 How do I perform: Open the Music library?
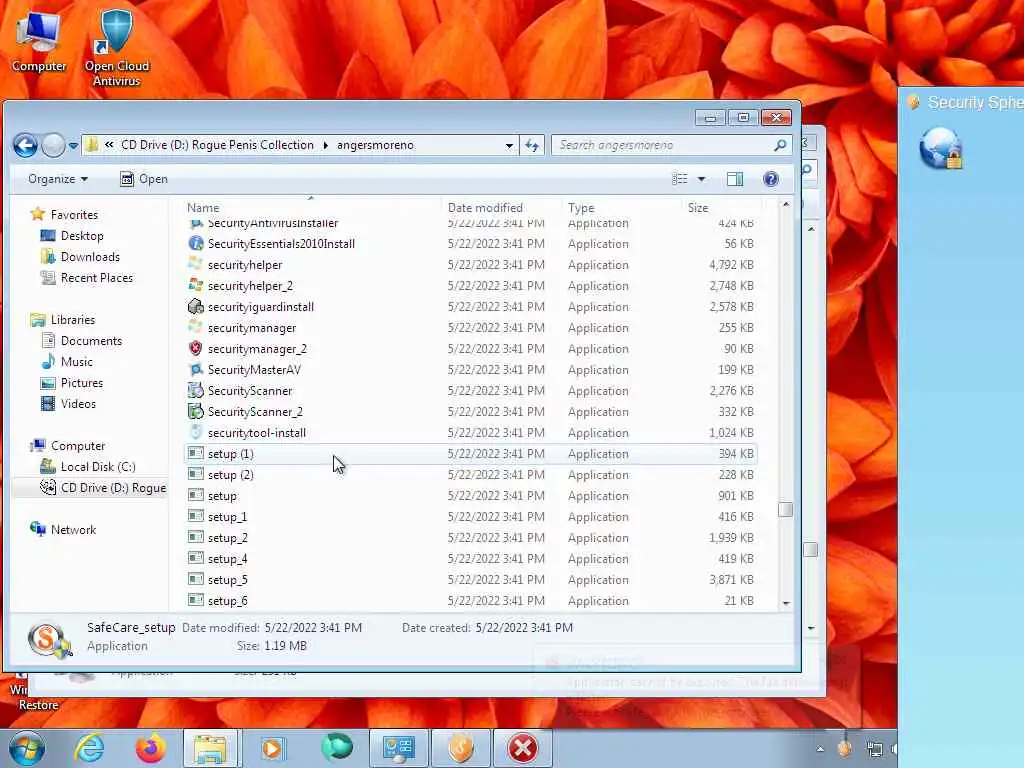pos(67,361)
